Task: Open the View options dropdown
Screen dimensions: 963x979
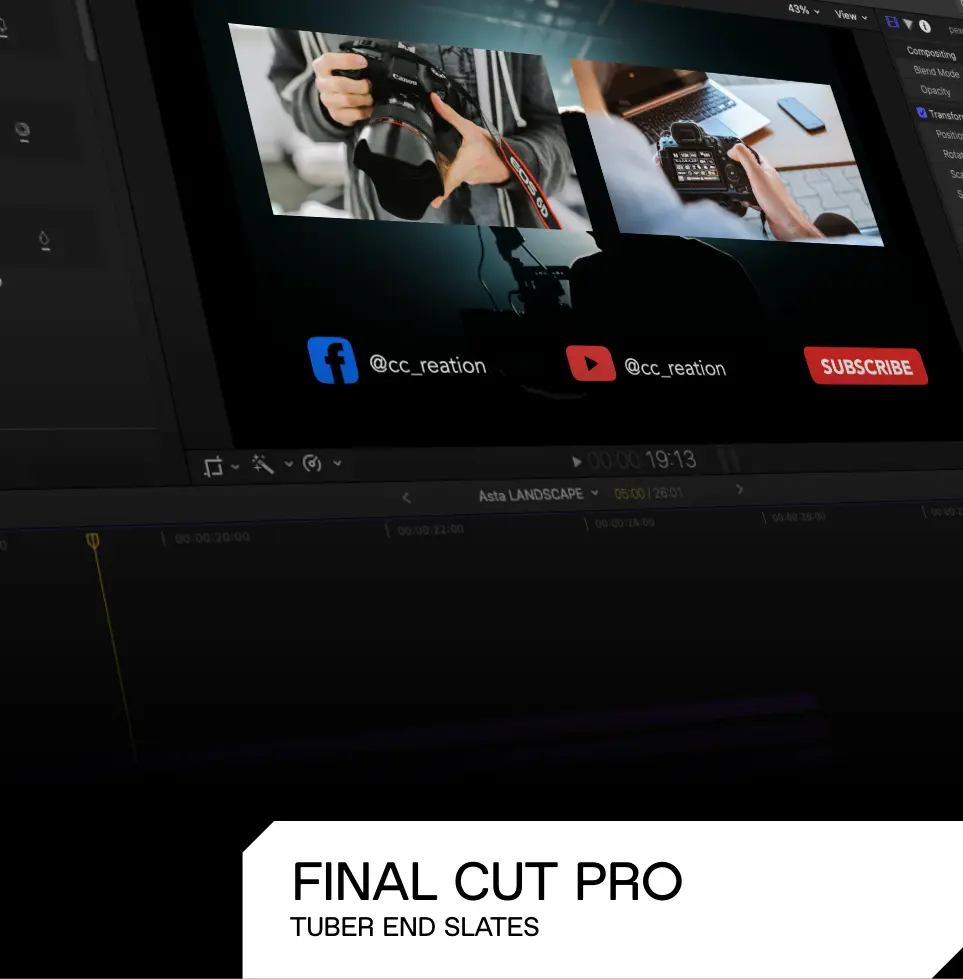Action: [x=851, y=15]
